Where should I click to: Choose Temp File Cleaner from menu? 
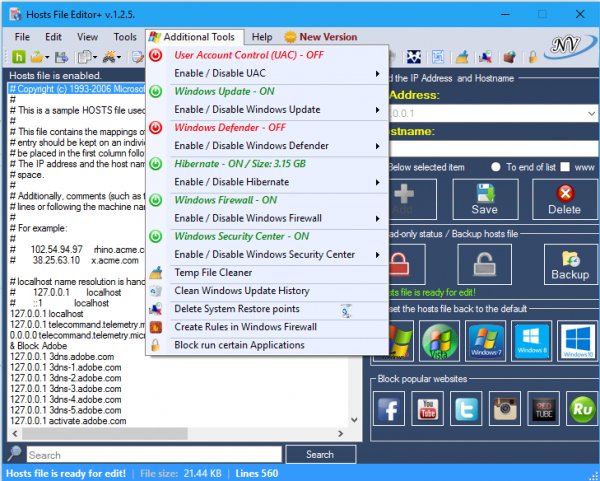[268, 273]
